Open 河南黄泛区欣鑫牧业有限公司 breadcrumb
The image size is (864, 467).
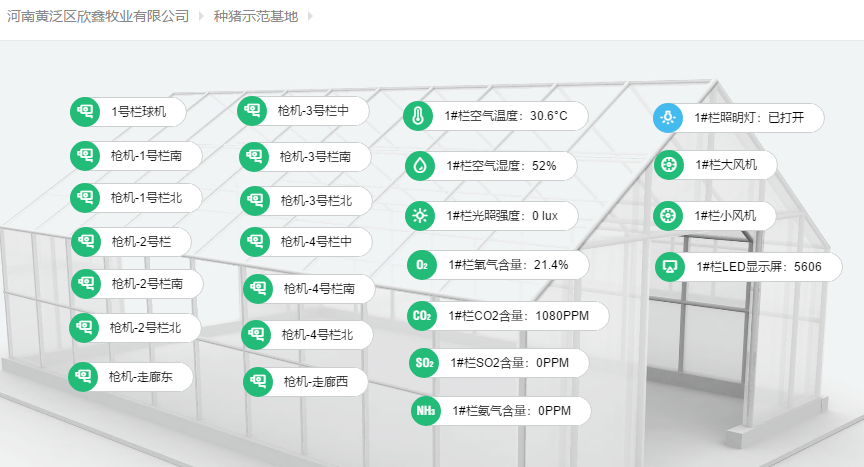click(97, 17)
